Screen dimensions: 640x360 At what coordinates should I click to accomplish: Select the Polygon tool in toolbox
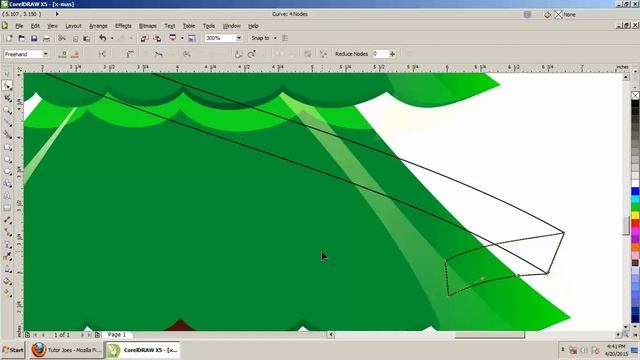[x=7, y=171]
